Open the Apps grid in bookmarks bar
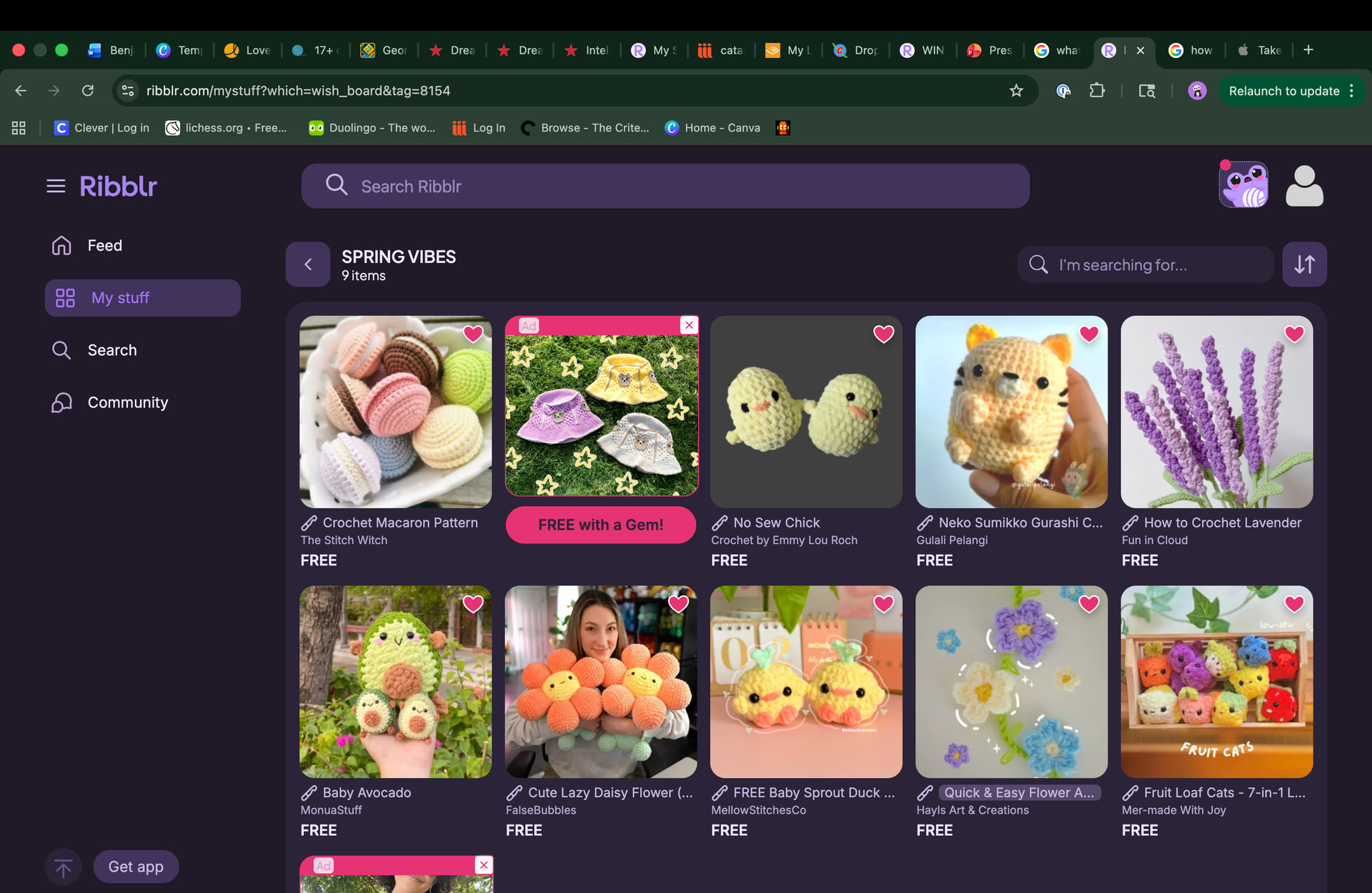1372x893 pixels. coord(19,128)
